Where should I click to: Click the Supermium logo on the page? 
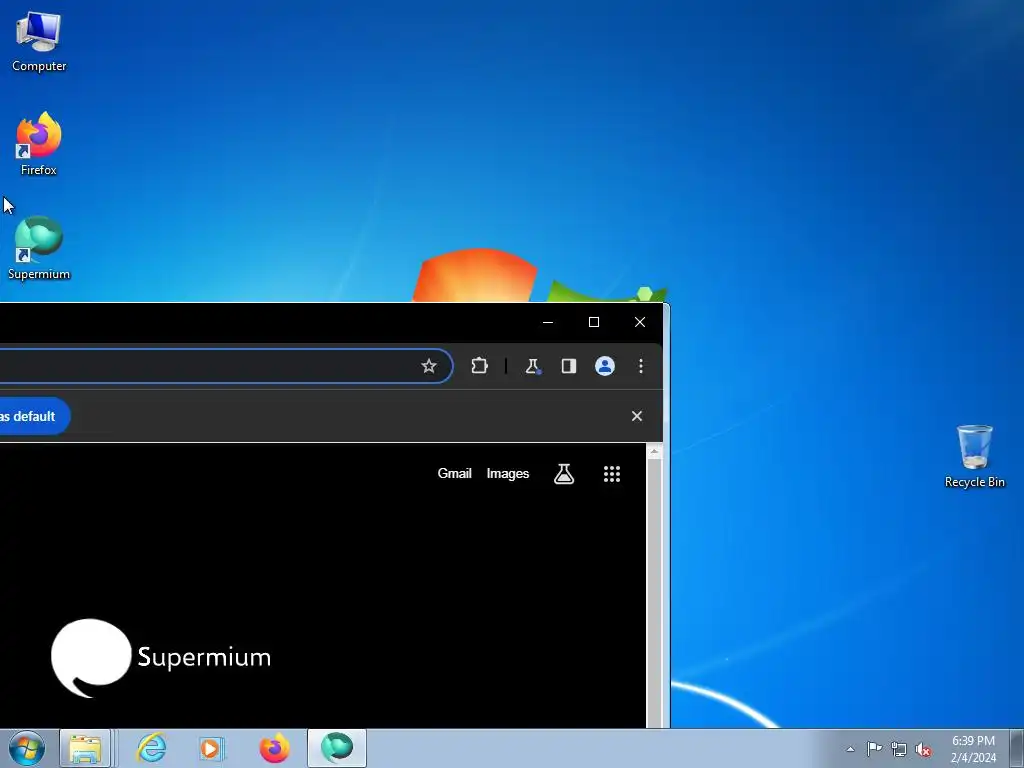click(x=161, y=658)
